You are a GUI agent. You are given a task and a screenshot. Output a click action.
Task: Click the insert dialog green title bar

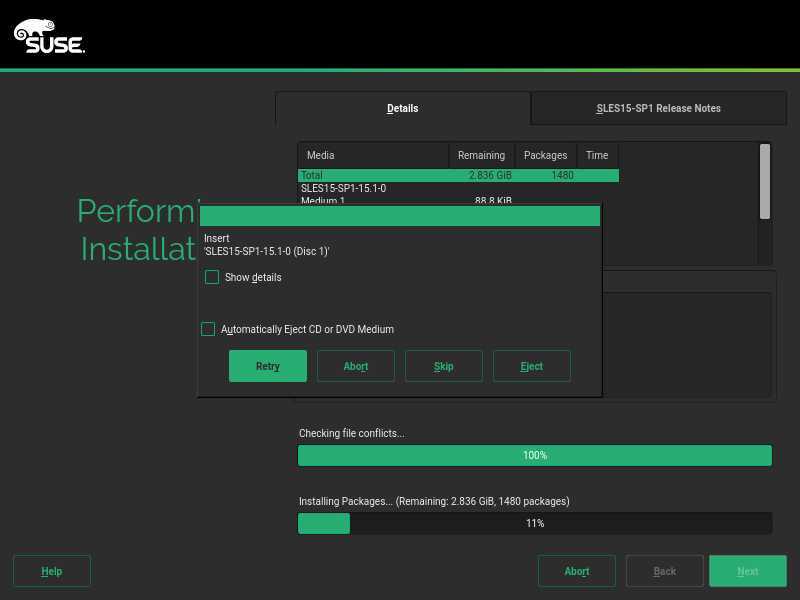pyautogui.click(x=400, y=216)
